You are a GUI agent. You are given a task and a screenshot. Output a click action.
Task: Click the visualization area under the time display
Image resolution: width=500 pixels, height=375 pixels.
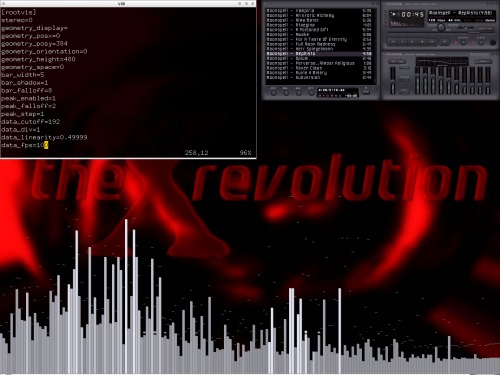tap(406, 23)
